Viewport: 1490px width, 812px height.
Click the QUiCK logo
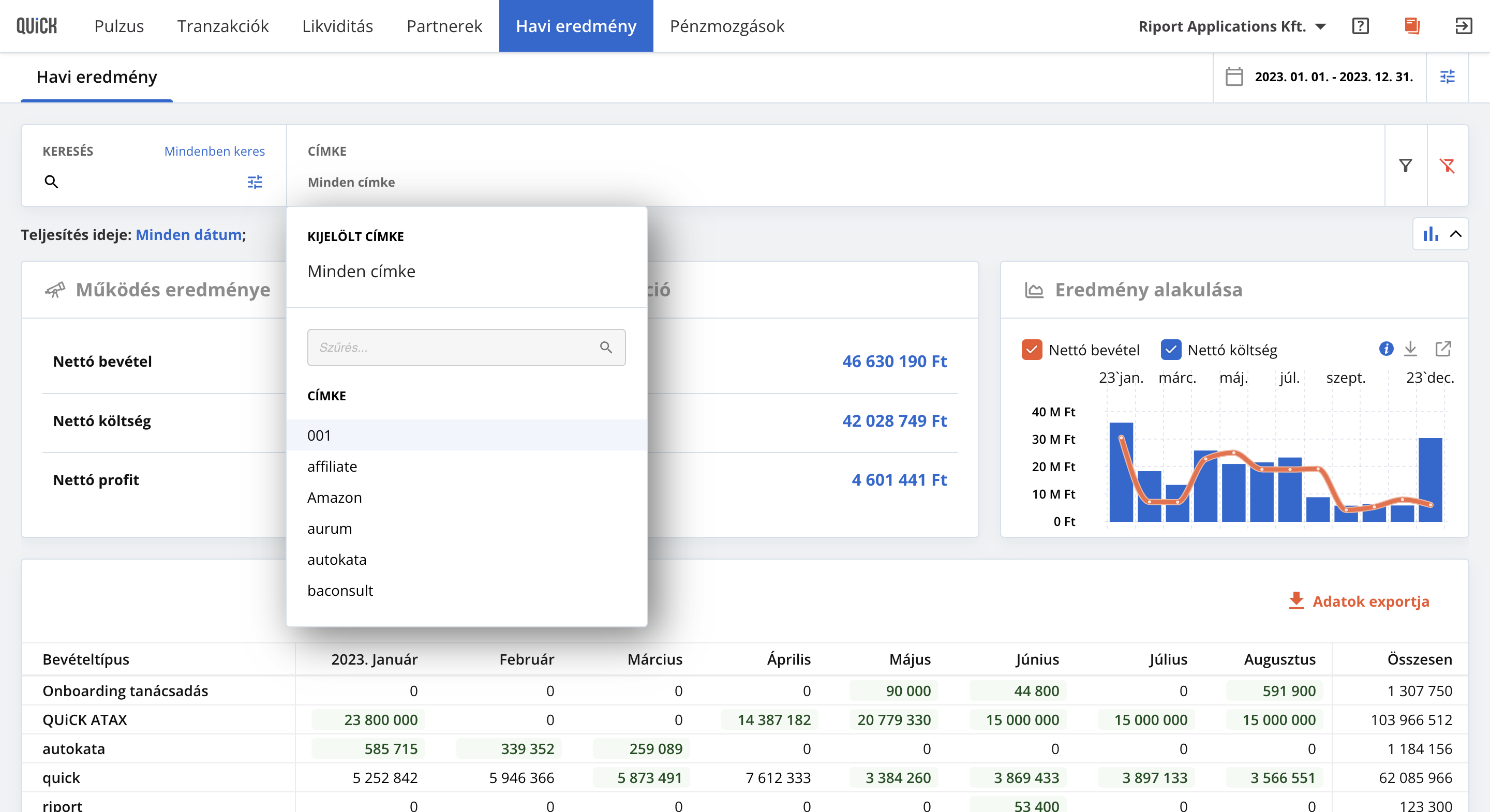[x=36, y=26]
